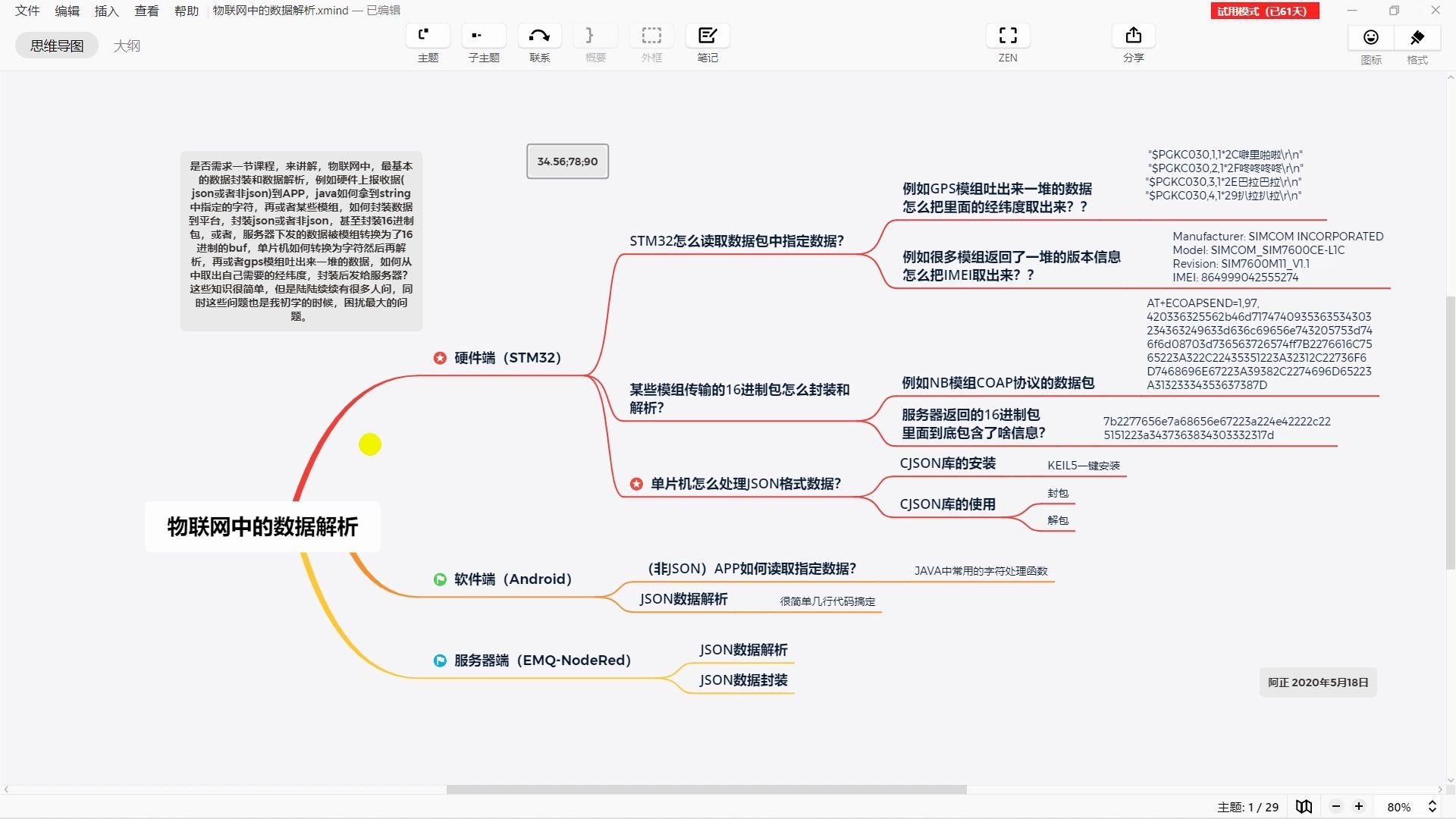Open the 格式 format panel

tap(1417, 37)
